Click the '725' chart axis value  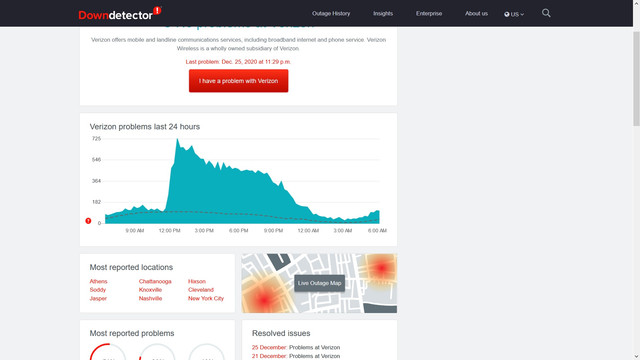point(96,139)
